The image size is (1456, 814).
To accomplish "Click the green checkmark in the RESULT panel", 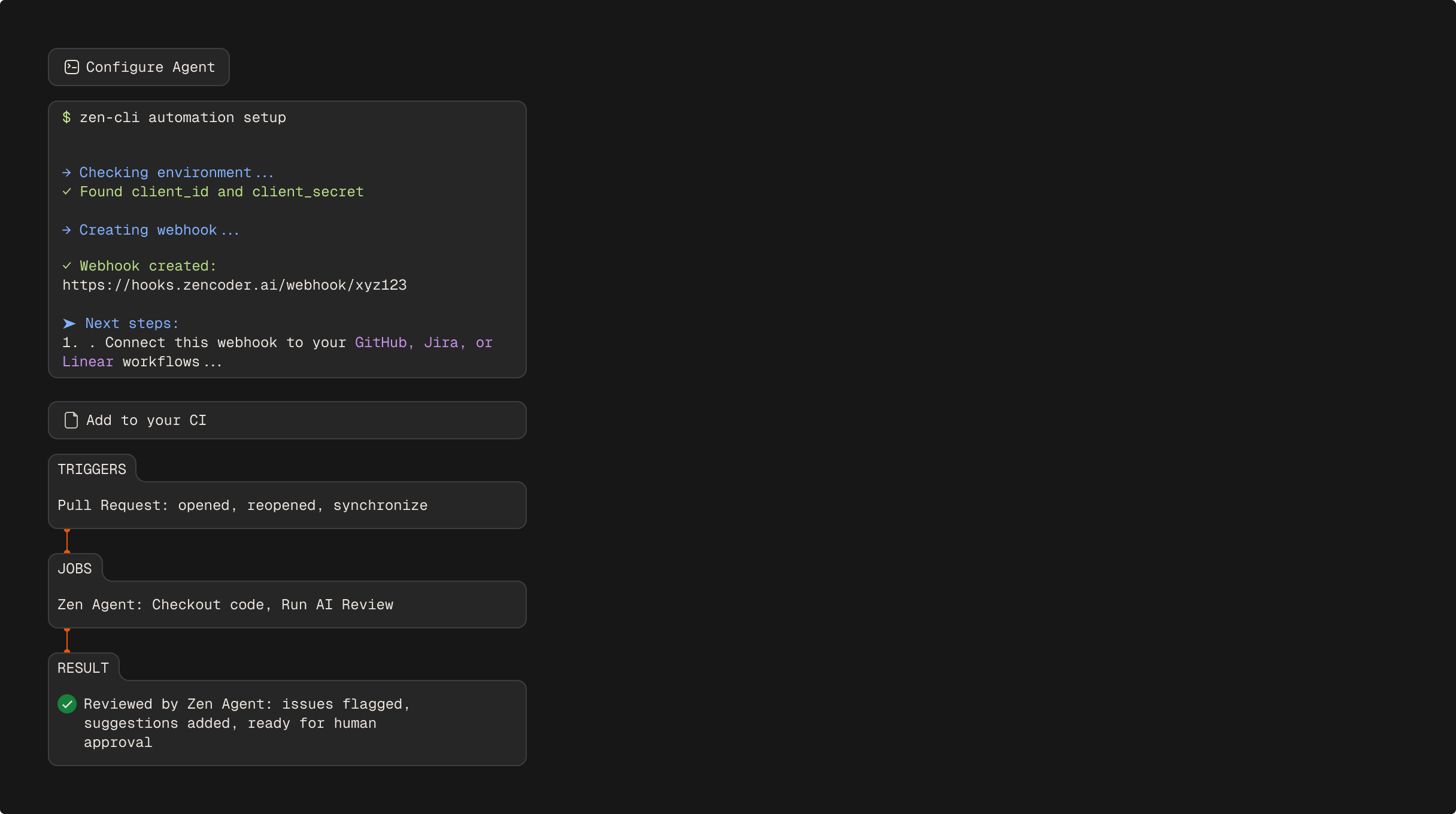I will [x=66, y=704].
